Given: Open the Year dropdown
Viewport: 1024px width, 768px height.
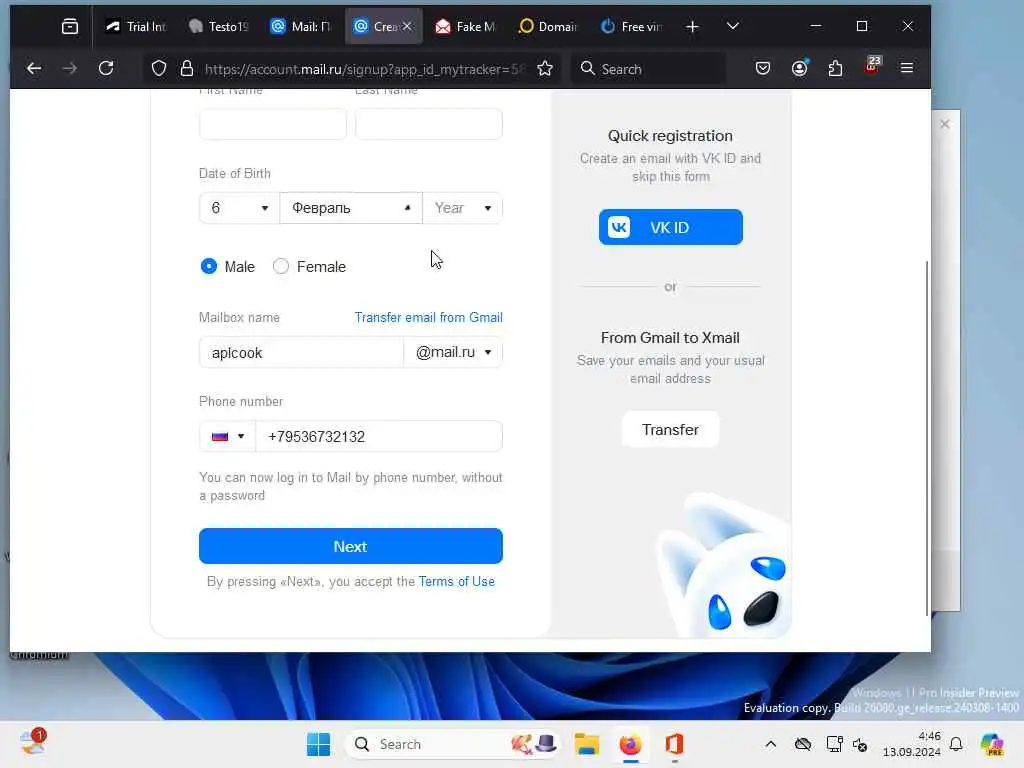Looking at the screenshot, I should [462, 208].
